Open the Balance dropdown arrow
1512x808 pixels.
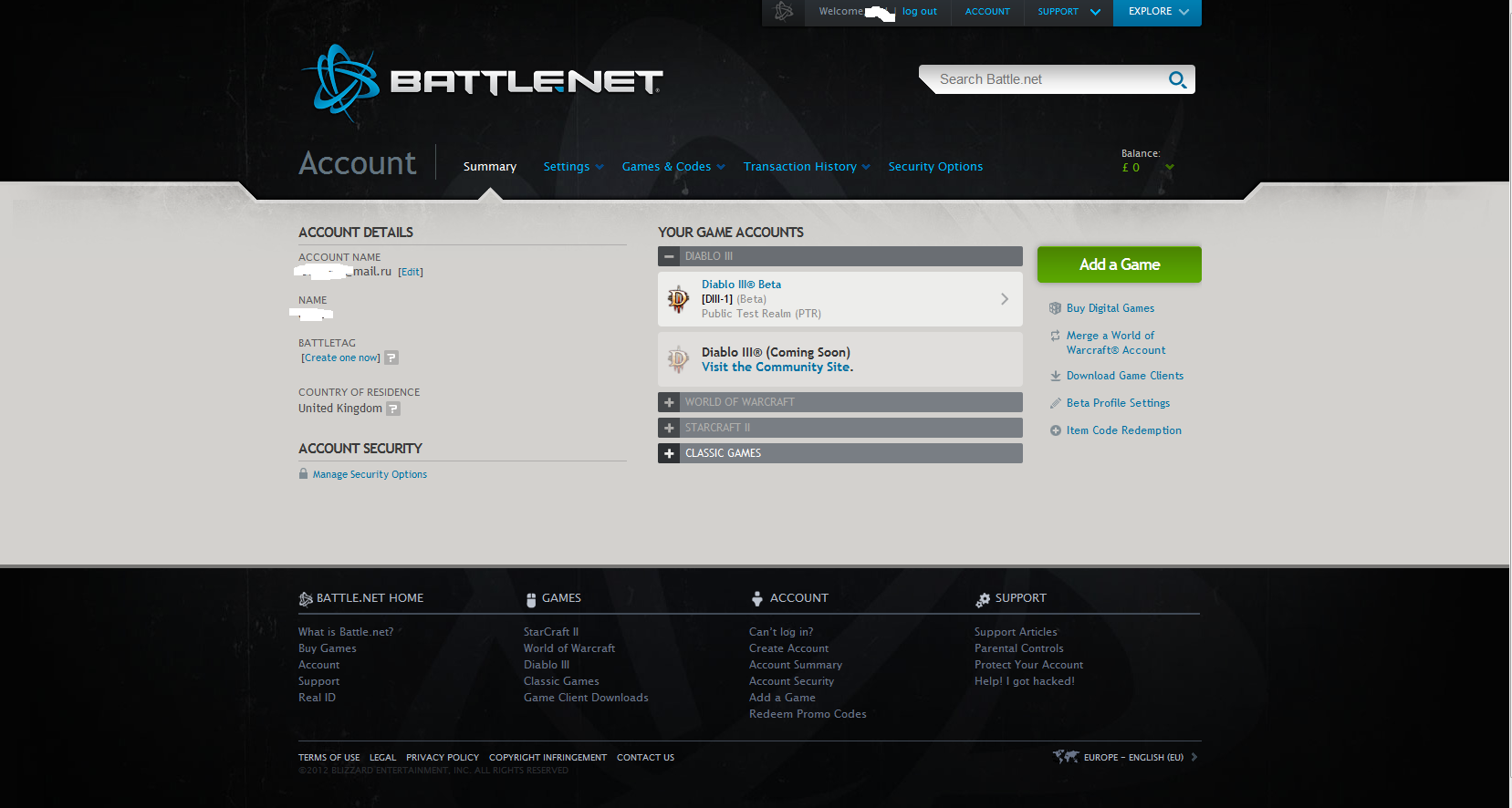pyautogui.click(x=1170, y=167)
